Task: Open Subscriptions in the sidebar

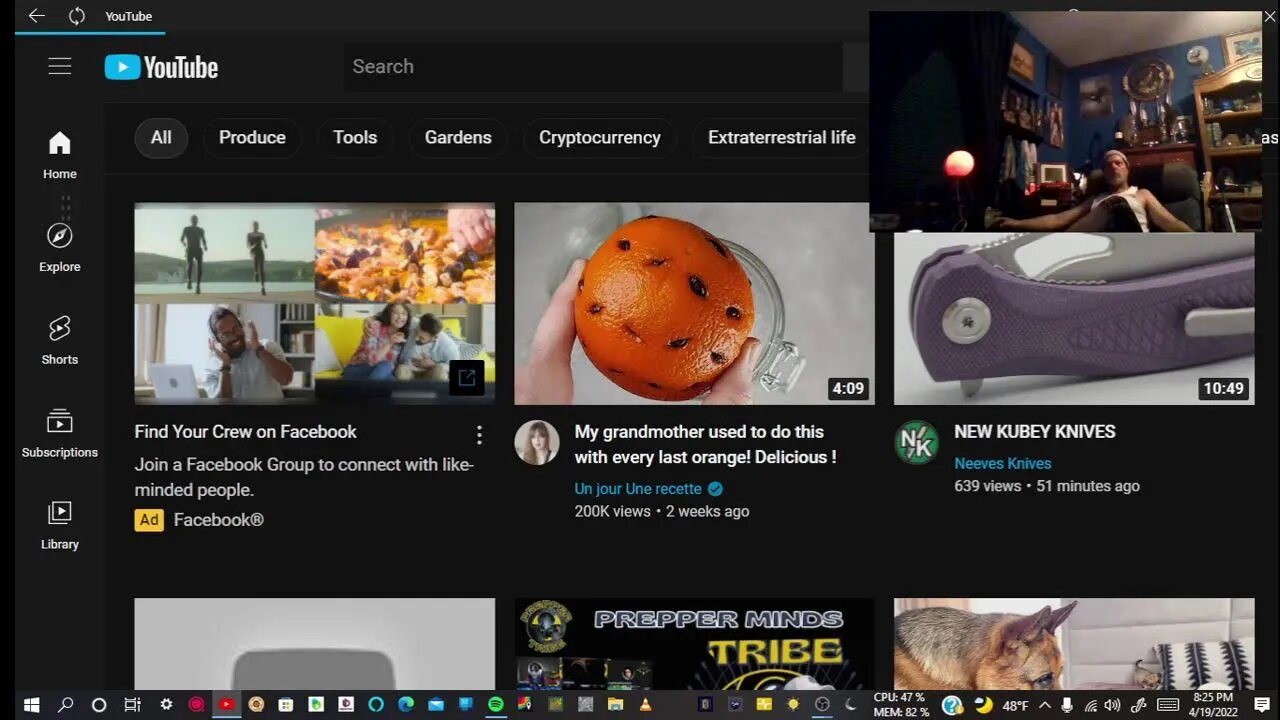Action: coord(60,433)
